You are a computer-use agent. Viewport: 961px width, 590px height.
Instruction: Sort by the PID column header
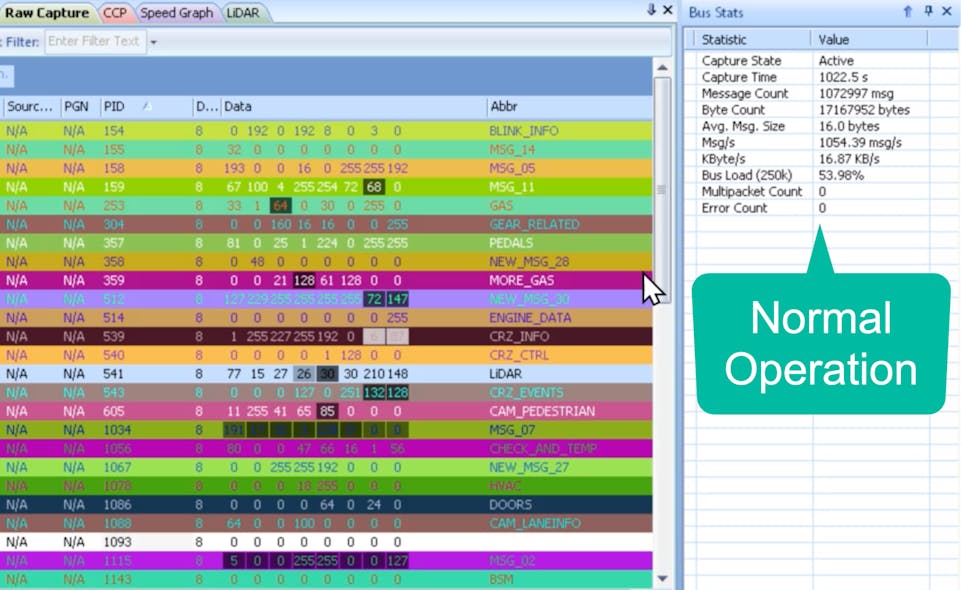tap(145, 107)
